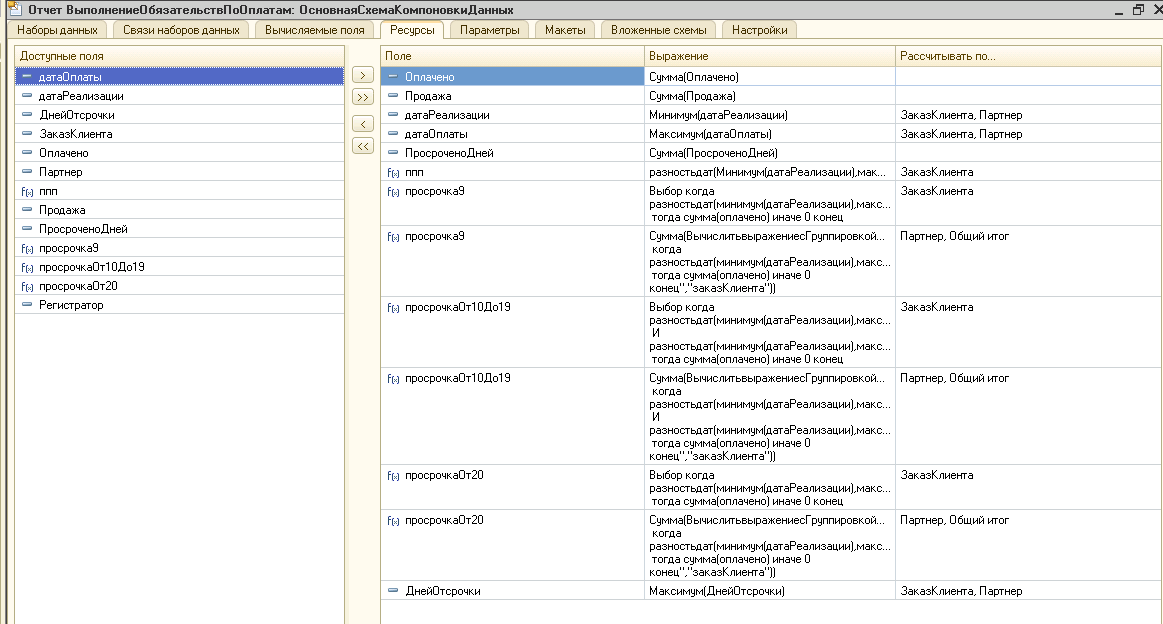Image resolution: width=1163 pixels, height=624 pixels.
Task: Click the add single field arrow button
Action: pyautogui.click(x=362, y=76)
